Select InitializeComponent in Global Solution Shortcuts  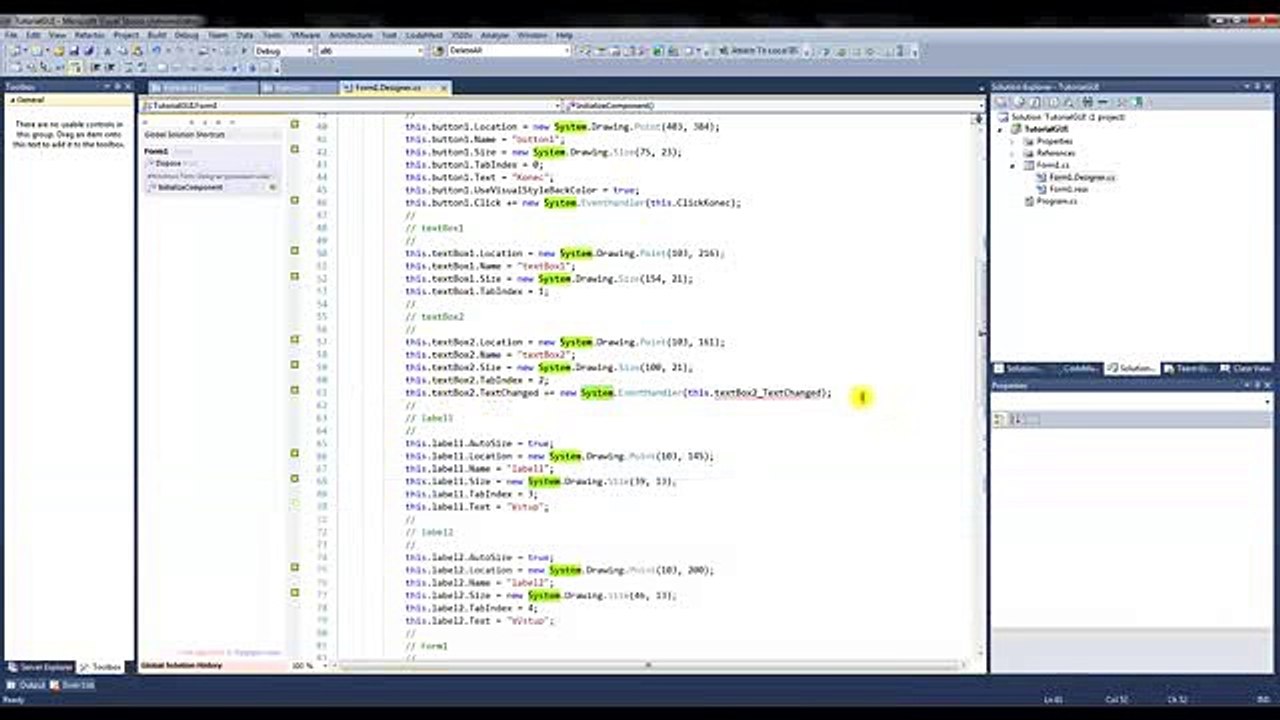(x=190, y=187)
